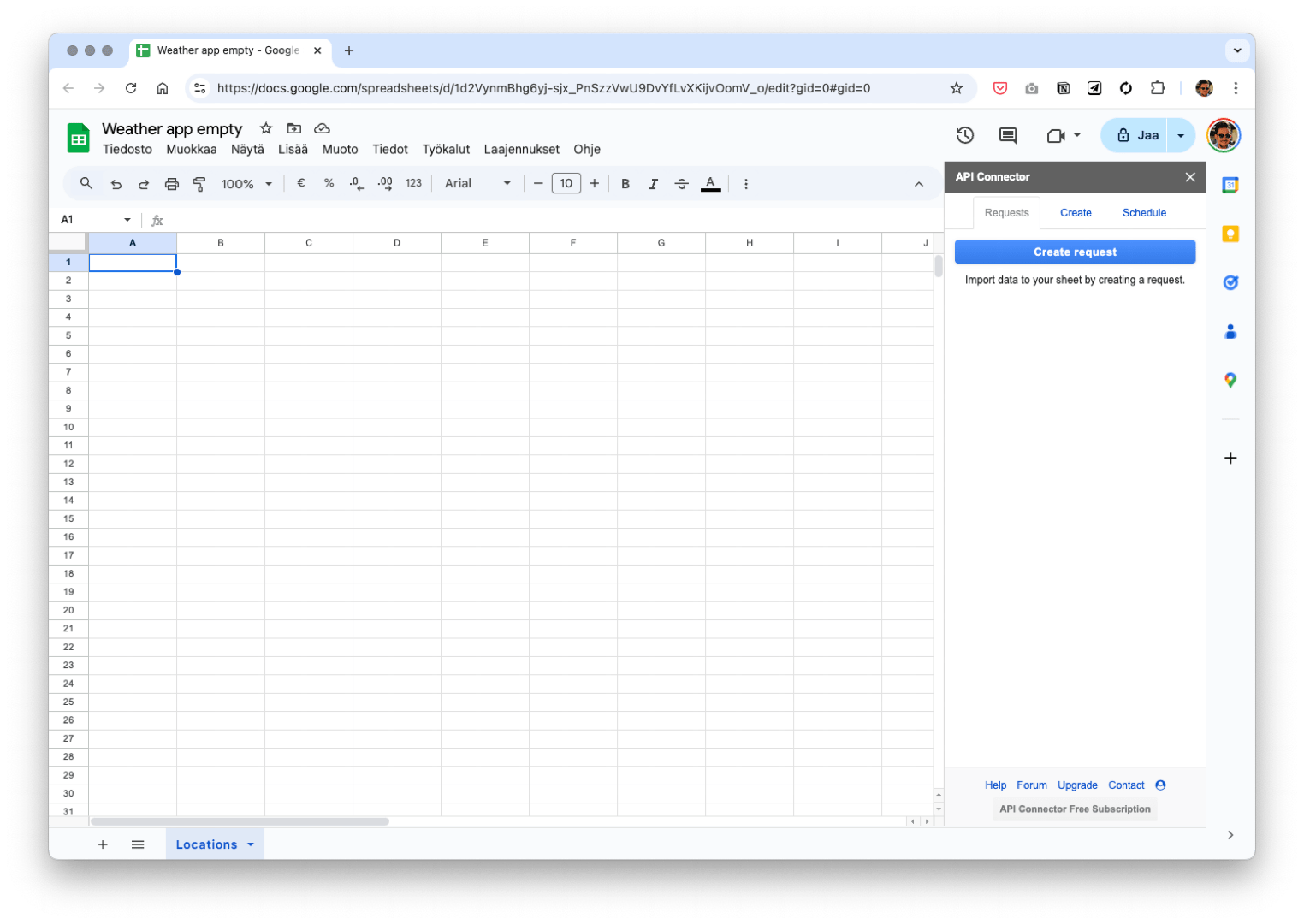Click the font size input field
1304x924 pixels.
tap(566, 184)
